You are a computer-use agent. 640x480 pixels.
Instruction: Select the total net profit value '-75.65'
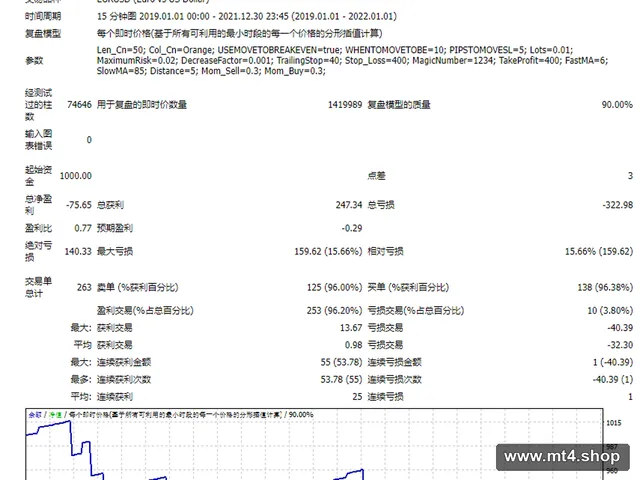point(79,204)
